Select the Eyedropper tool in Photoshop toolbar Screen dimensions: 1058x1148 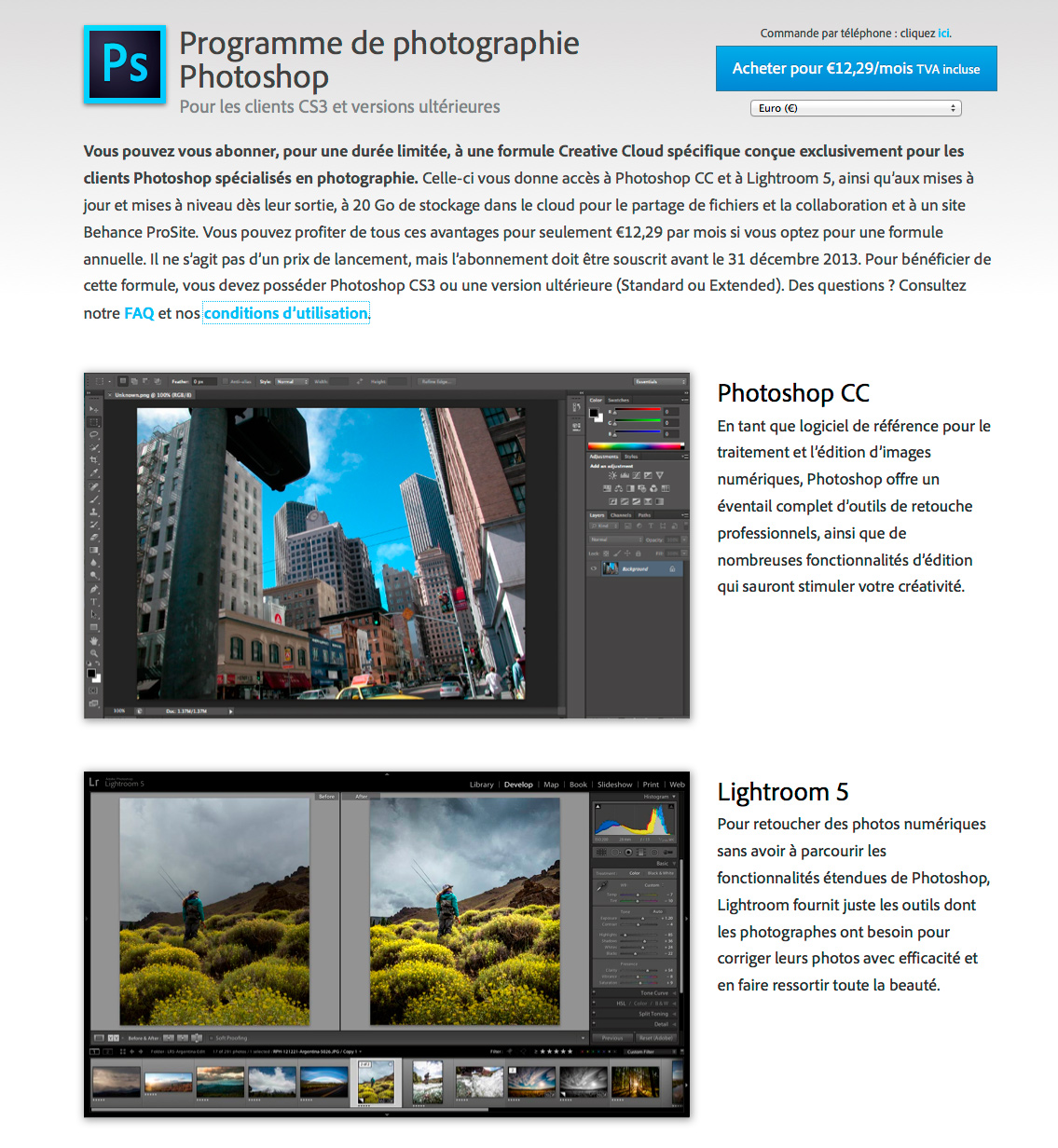(94, 472)
